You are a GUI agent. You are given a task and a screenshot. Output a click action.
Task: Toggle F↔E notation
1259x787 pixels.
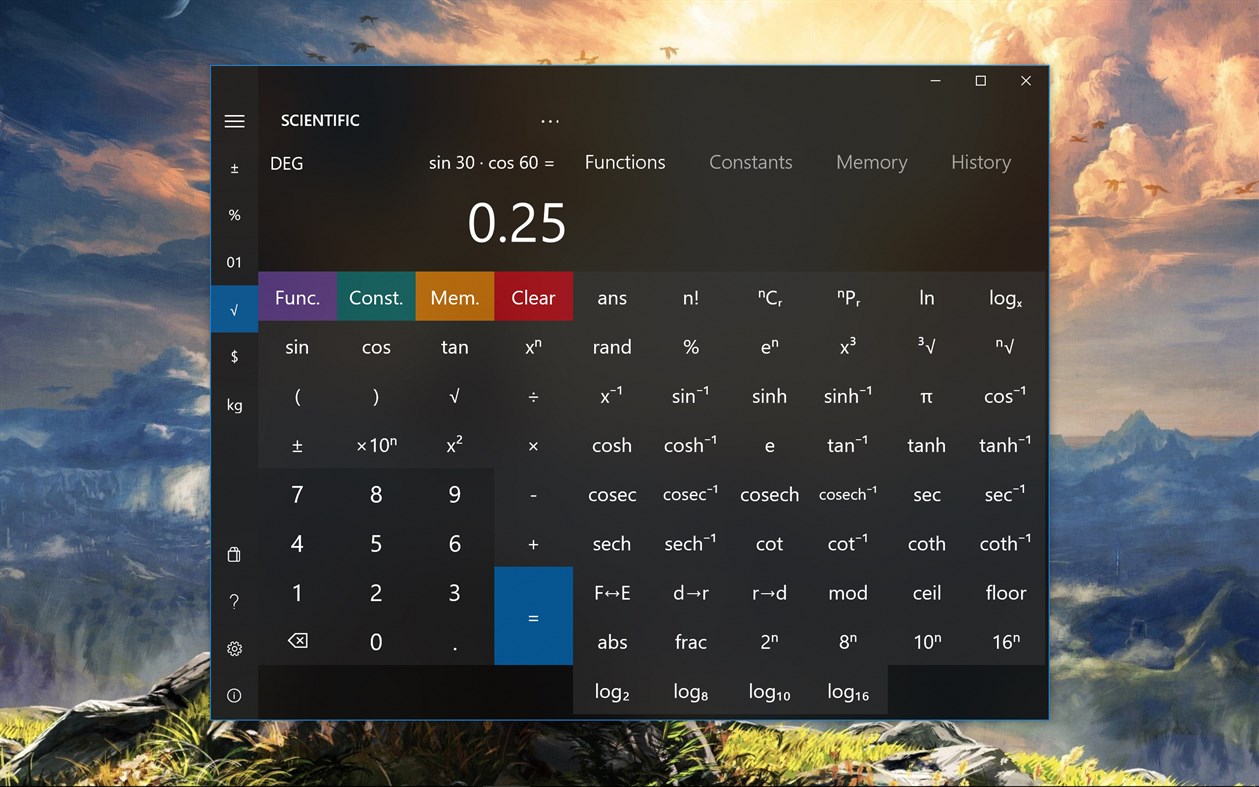pos(612,592)
